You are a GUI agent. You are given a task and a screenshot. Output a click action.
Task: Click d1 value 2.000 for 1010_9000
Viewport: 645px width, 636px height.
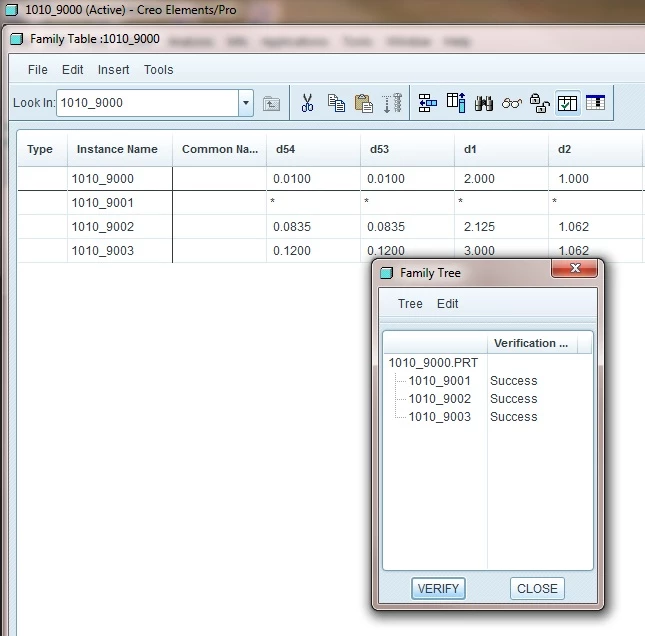coord(501,179)
